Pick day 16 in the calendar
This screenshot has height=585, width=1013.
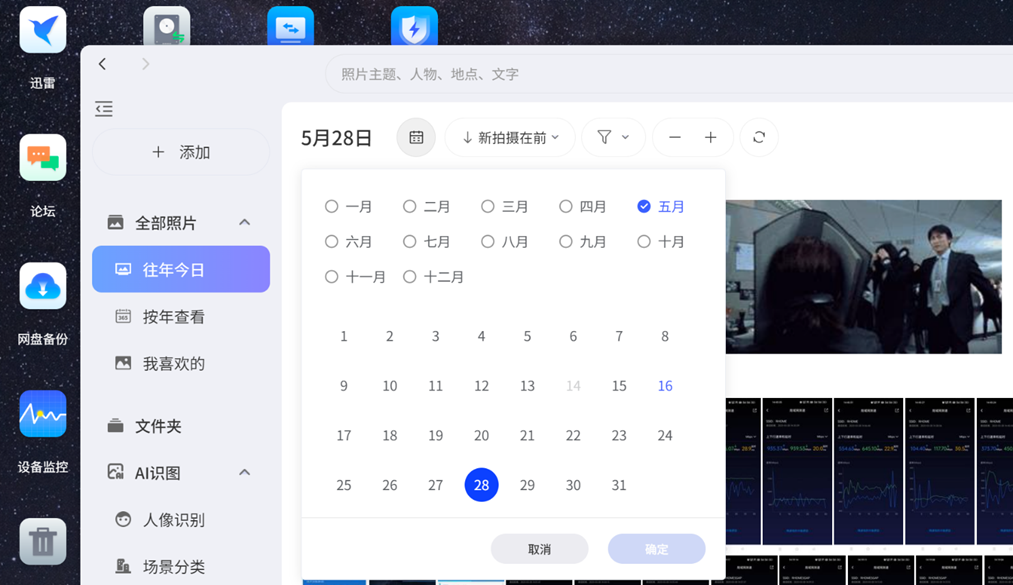665,386
